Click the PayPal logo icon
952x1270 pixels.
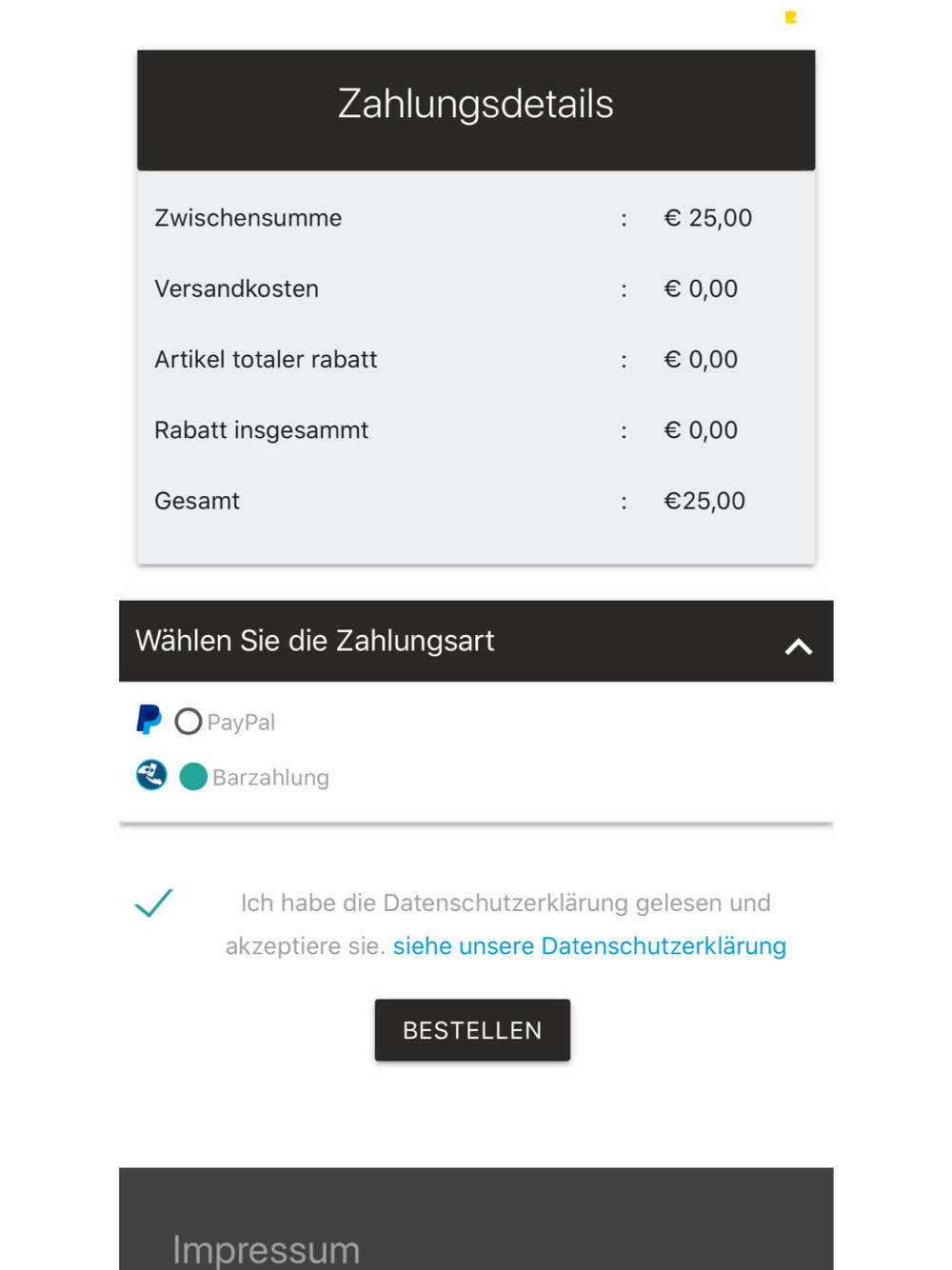coord(149,720)
